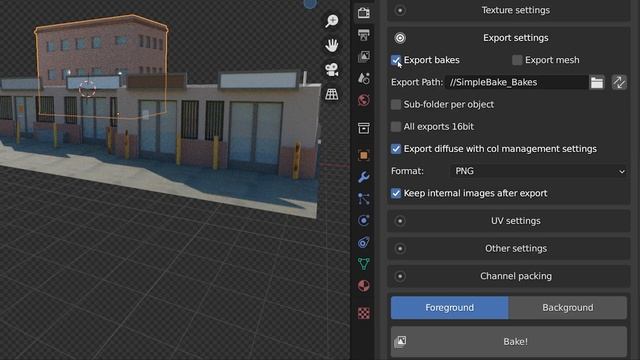Screen dimensions: 640x360
Task: Open the Texture checker tab
Action: [364, 313]
